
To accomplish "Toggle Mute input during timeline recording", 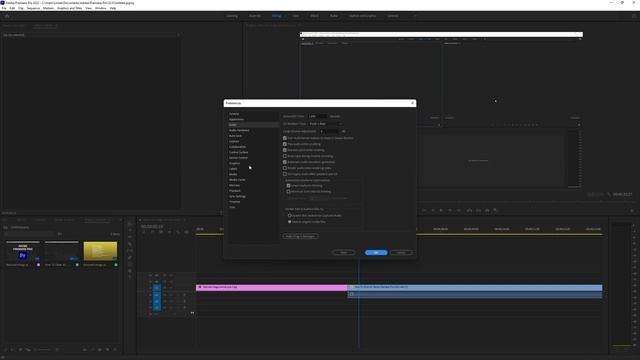I will pos(285,156).
